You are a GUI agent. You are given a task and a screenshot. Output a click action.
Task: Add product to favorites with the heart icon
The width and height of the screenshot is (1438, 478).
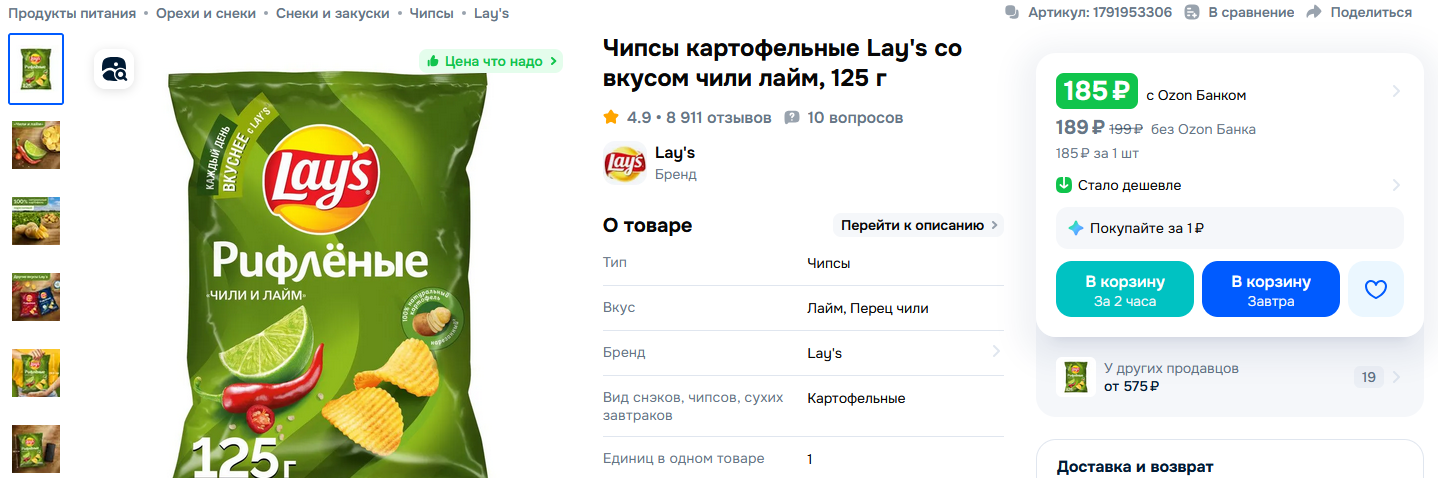click(1376, 289)
